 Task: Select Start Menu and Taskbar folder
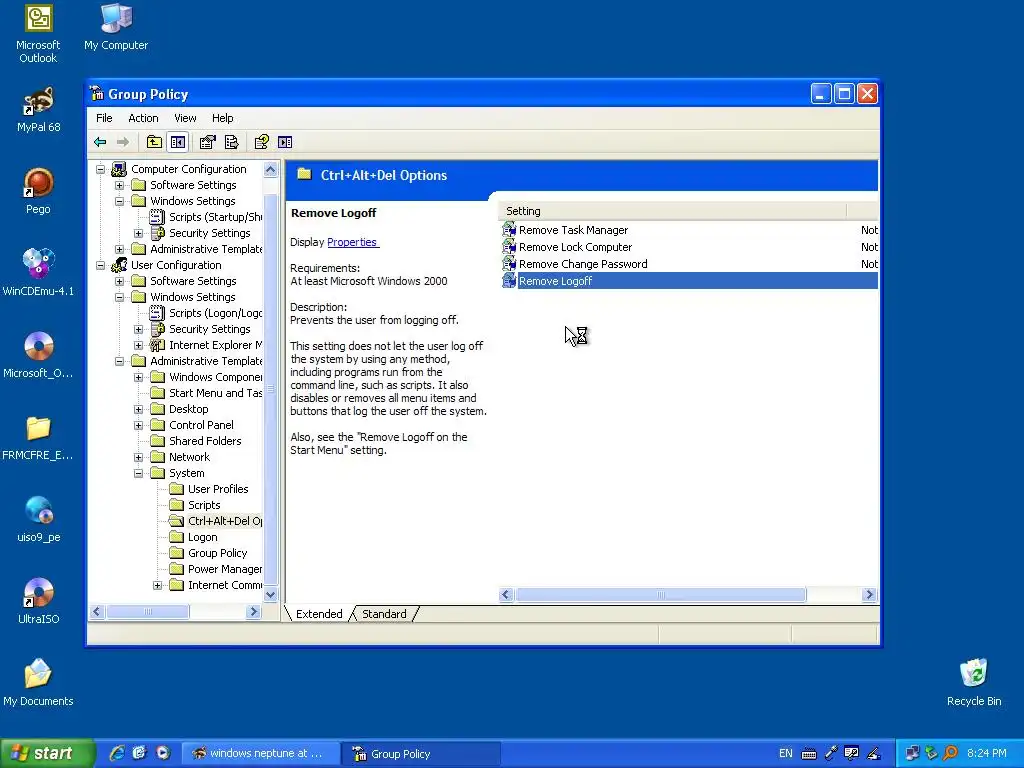(x=206, y=393)
